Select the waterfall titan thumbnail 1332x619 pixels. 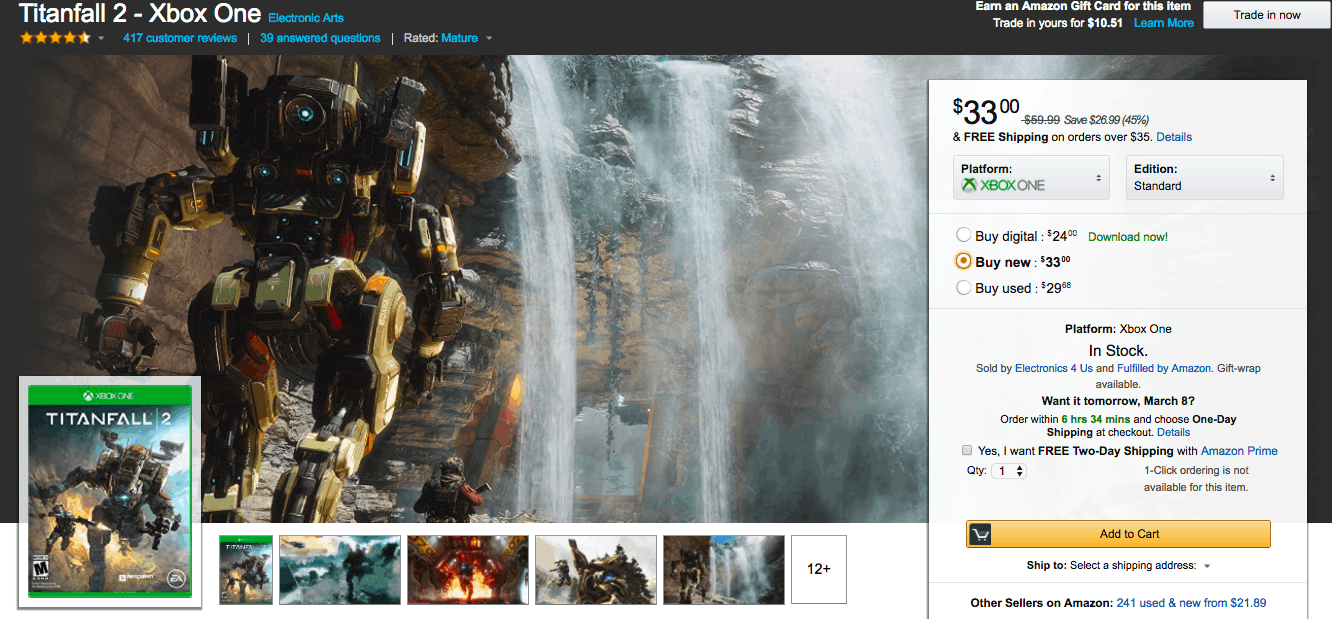724,569
